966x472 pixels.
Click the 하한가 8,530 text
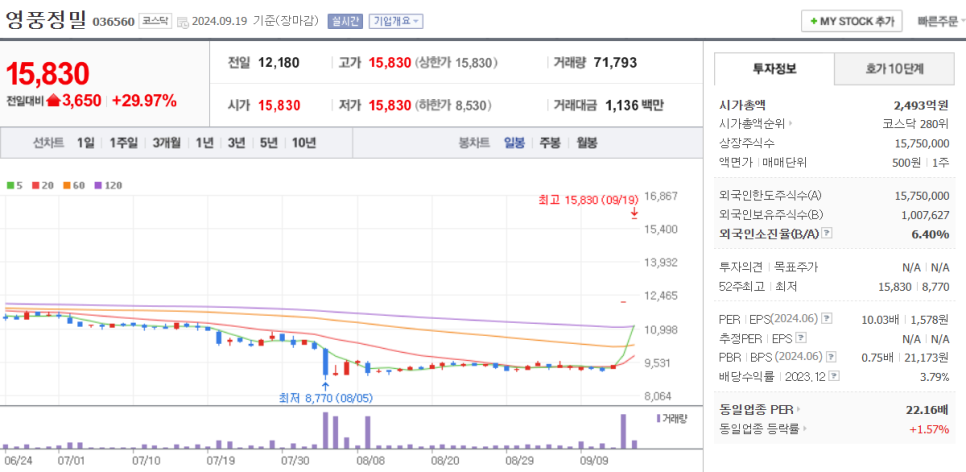pos(453,105)
